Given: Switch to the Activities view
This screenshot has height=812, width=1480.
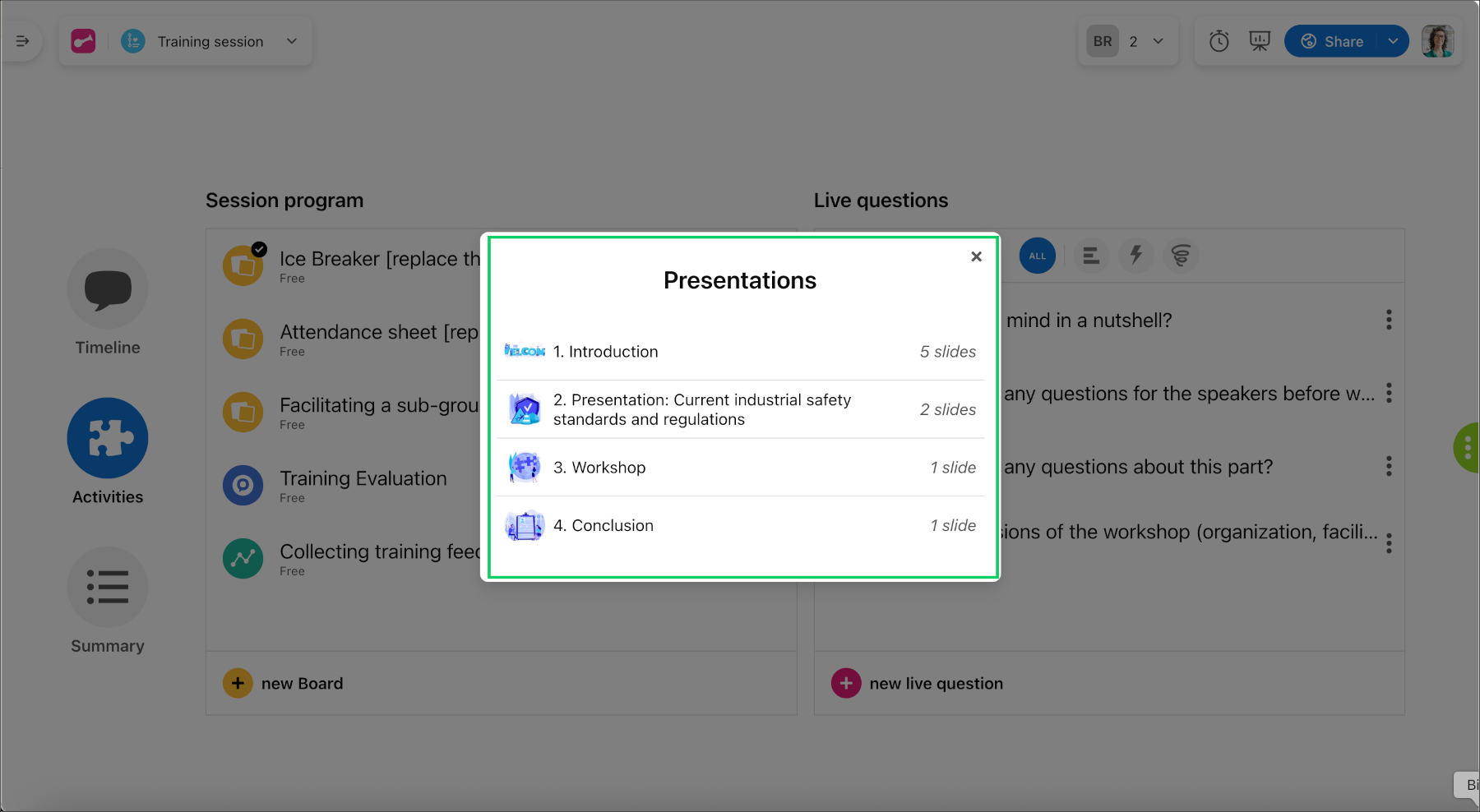Looking at the screenshot, I should [x=108, y=452].
